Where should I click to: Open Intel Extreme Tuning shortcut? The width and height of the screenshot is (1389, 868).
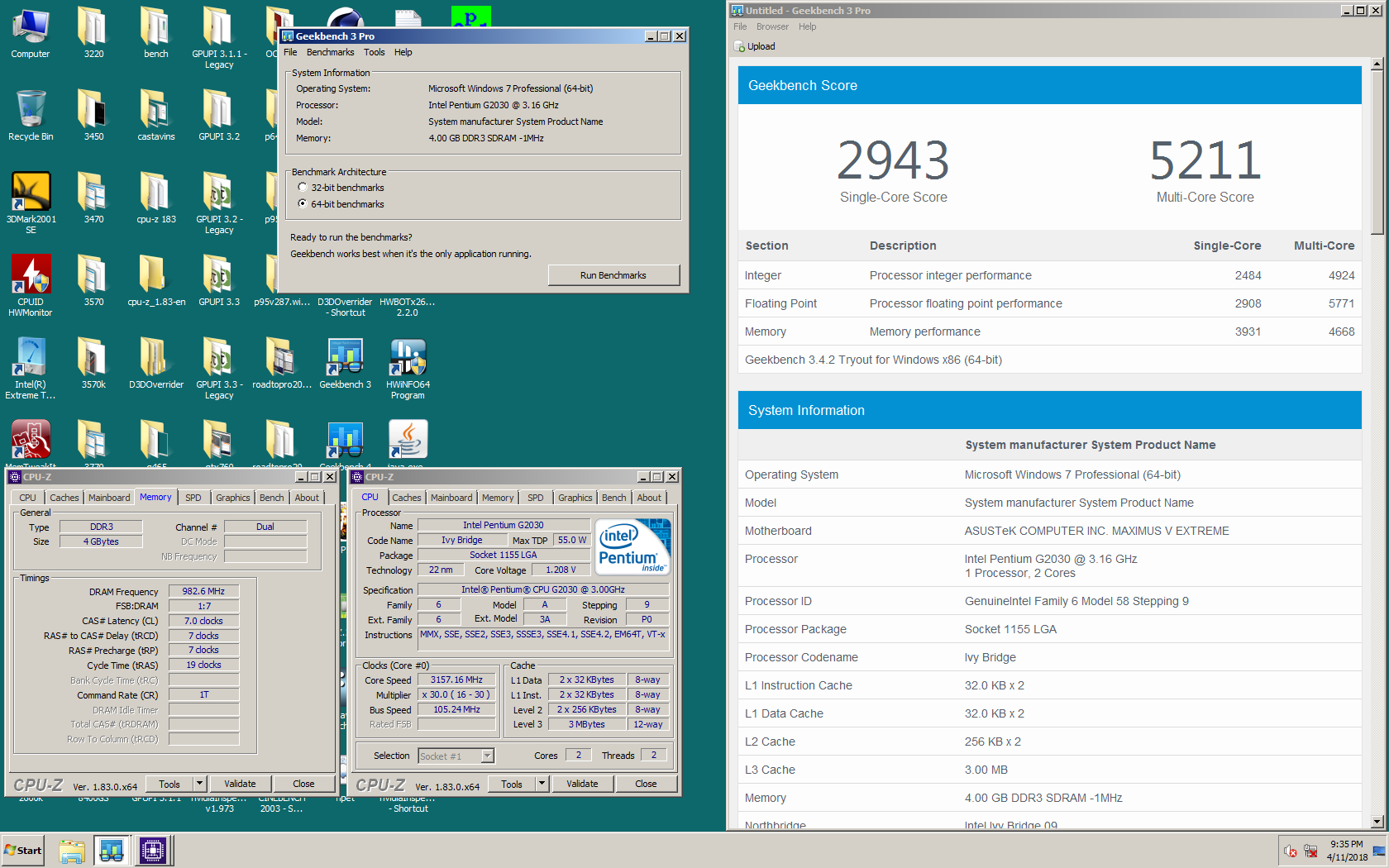pyautogui.click(x=31, y=368)
